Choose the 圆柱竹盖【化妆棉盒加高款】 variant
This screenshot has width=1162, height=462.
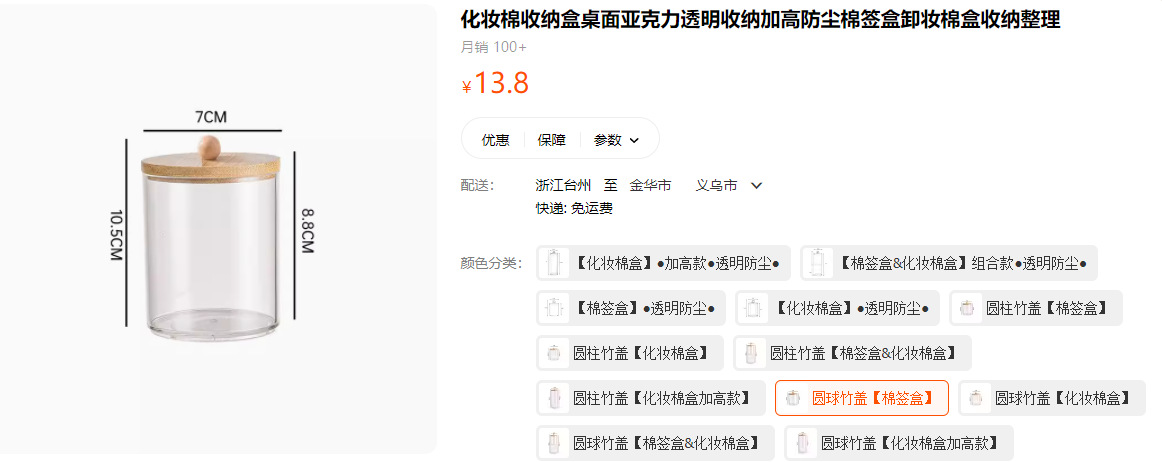tap(651, 398)
